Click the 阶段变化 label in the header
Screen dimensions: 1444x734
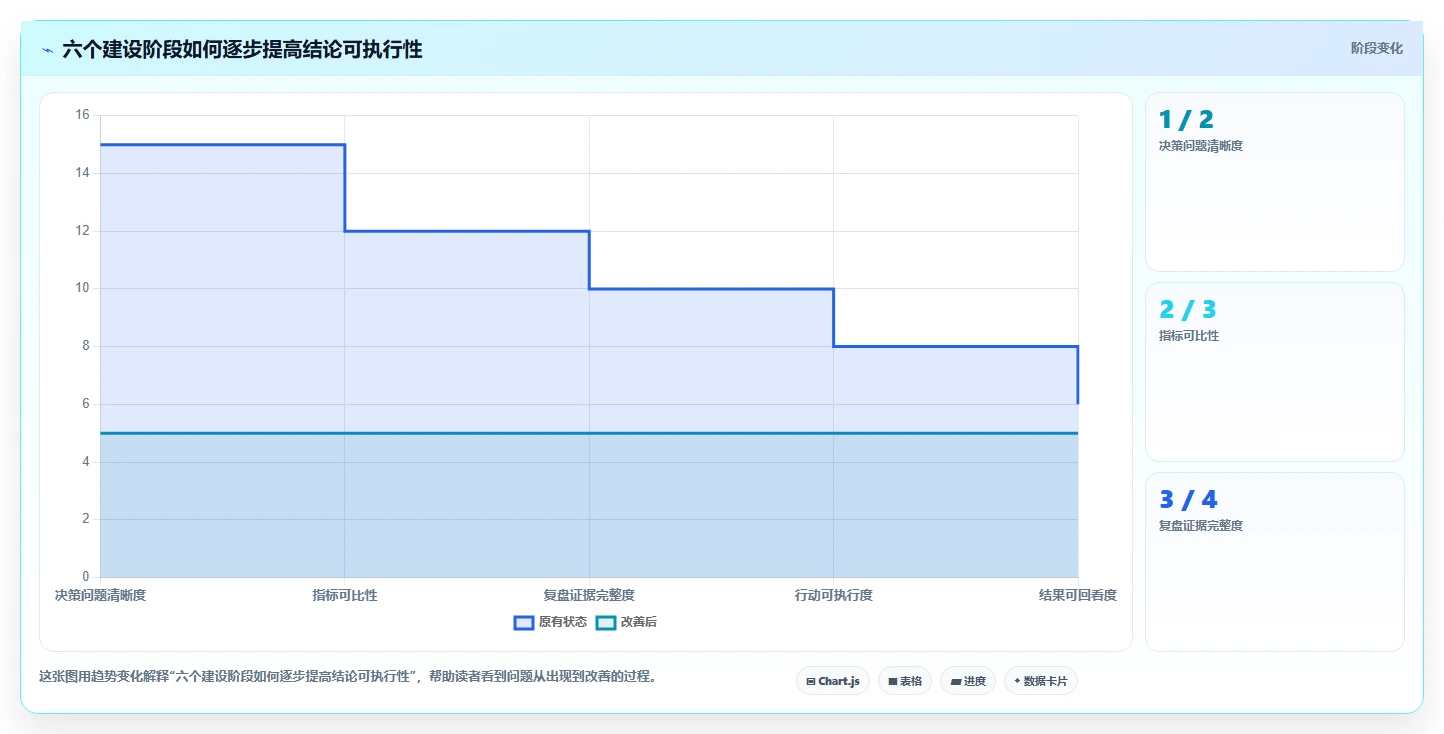point(1376,48)
